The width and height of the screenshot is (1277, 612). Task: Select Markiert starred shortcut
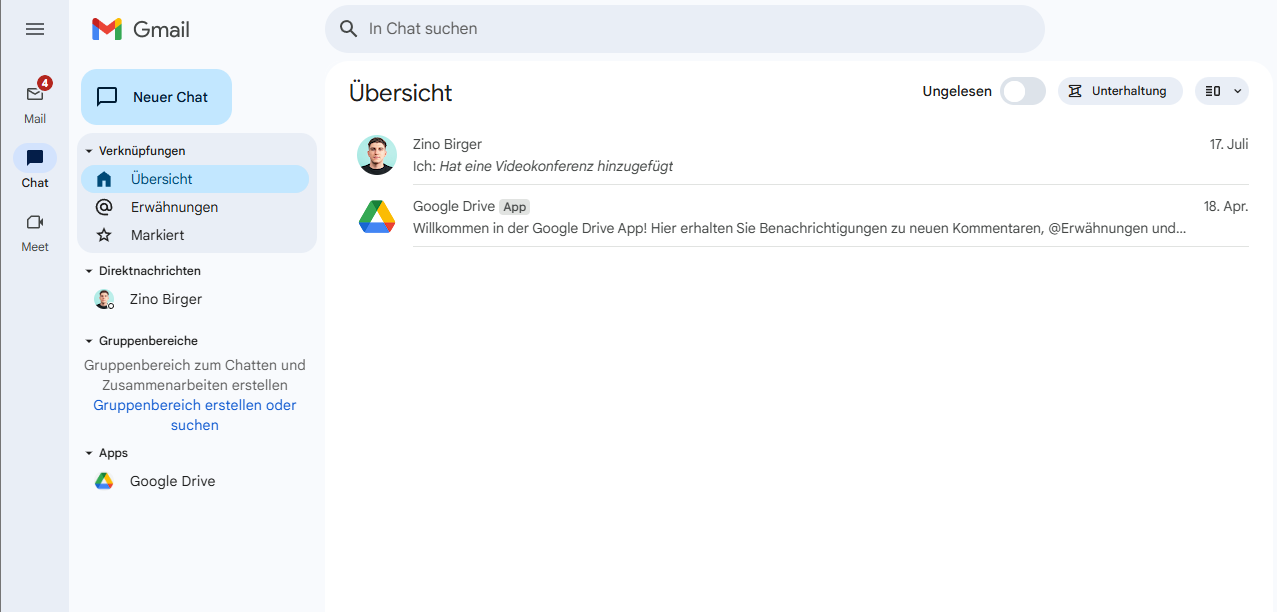click(x=157, y=235)
